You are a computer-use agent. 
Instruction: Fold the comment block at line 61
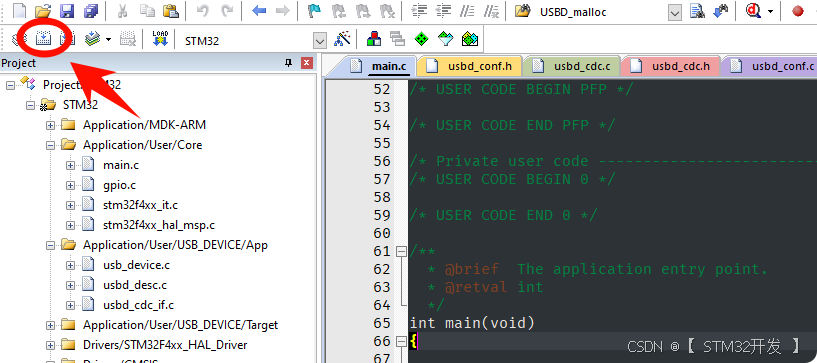tap(401, 252)
